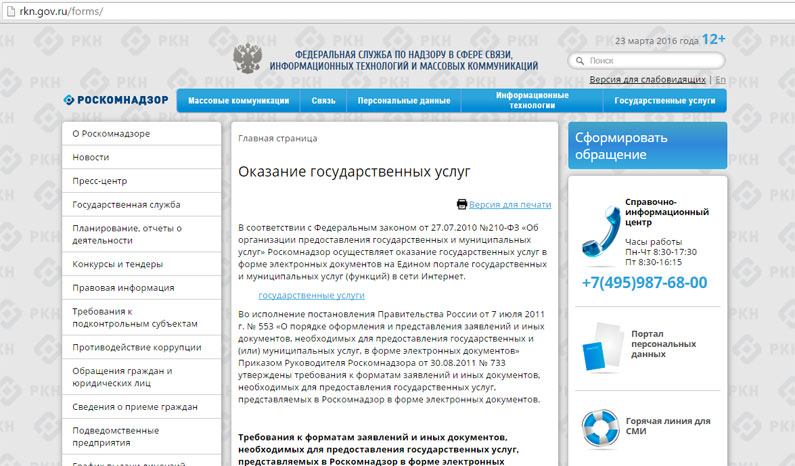Select the Государственные услуги nav tab
The width and height of the screenshot is (795, 466).
(x=665, y=101)
